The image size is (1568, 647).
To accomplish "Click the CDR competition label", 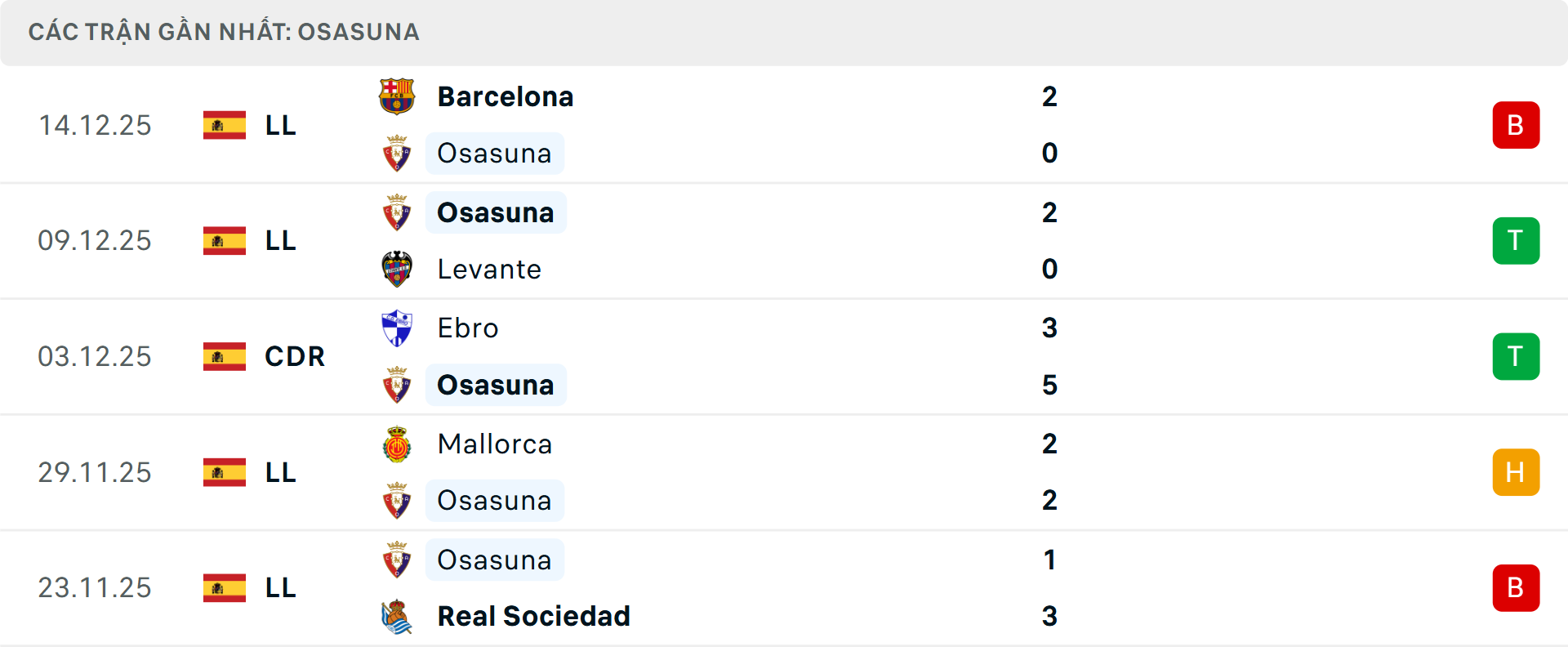I will (x=294, y=356).
